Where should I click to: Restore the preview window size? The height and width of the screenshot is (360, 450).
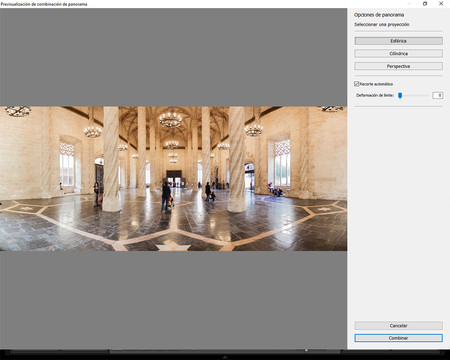click(x=425, y=4)
